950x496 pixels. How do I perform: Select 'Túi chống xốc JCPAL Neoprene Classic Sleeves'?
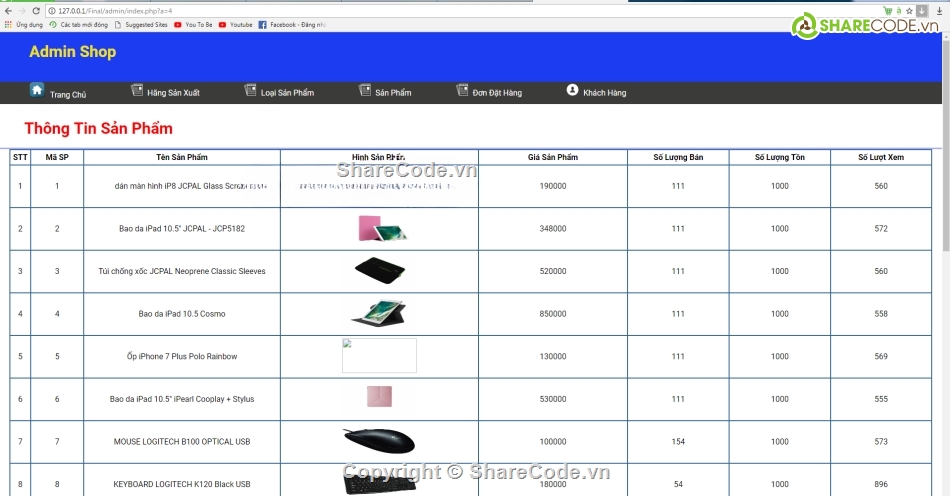pos(182,271)
